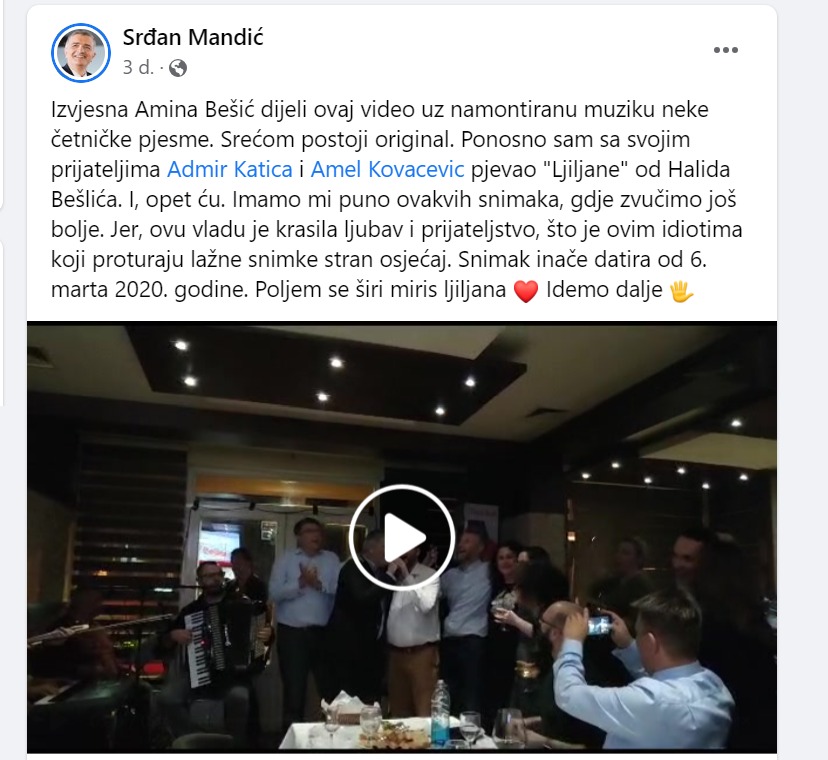Open the Srđan Mandić profile name link
The image size is (828, 760).
pyautogui.click(x=193, y=37)
